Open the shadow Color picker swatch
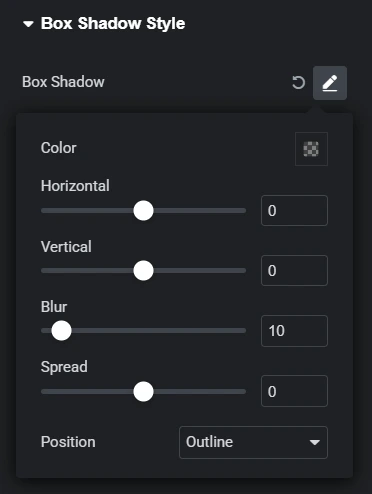 (x=311, y=149)
